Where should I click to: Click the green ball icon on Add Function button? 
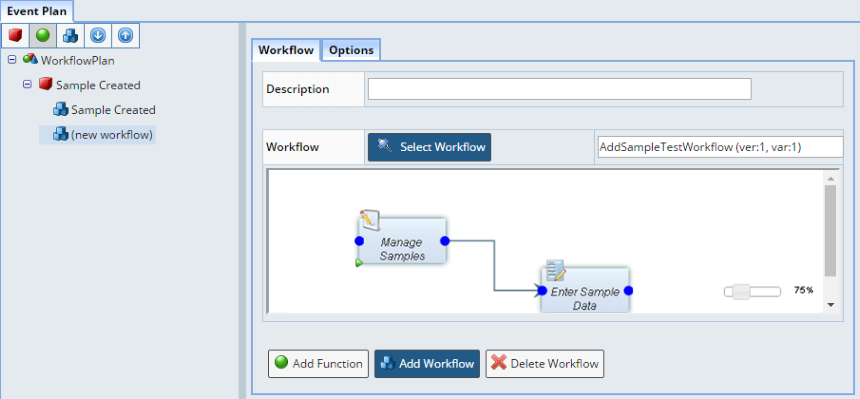click(281, 362)
